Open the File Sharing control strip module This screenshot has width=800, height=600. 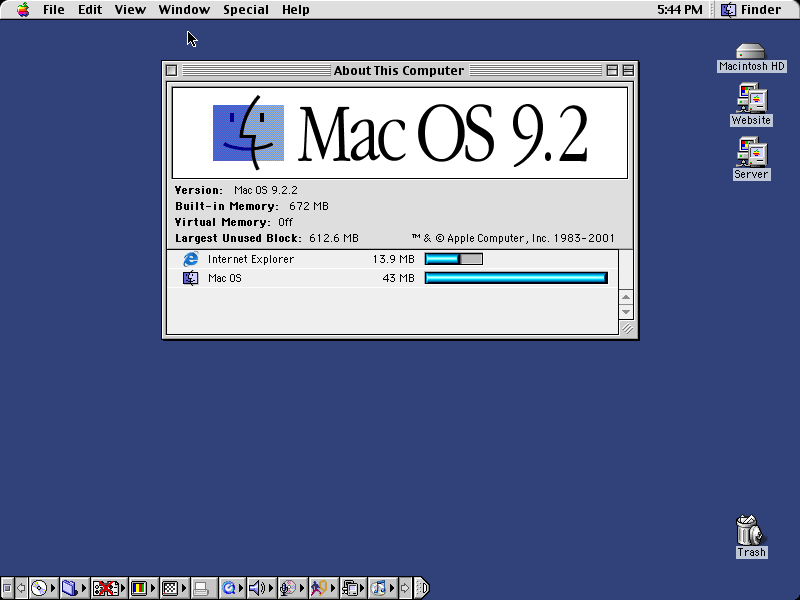point(70,588)
